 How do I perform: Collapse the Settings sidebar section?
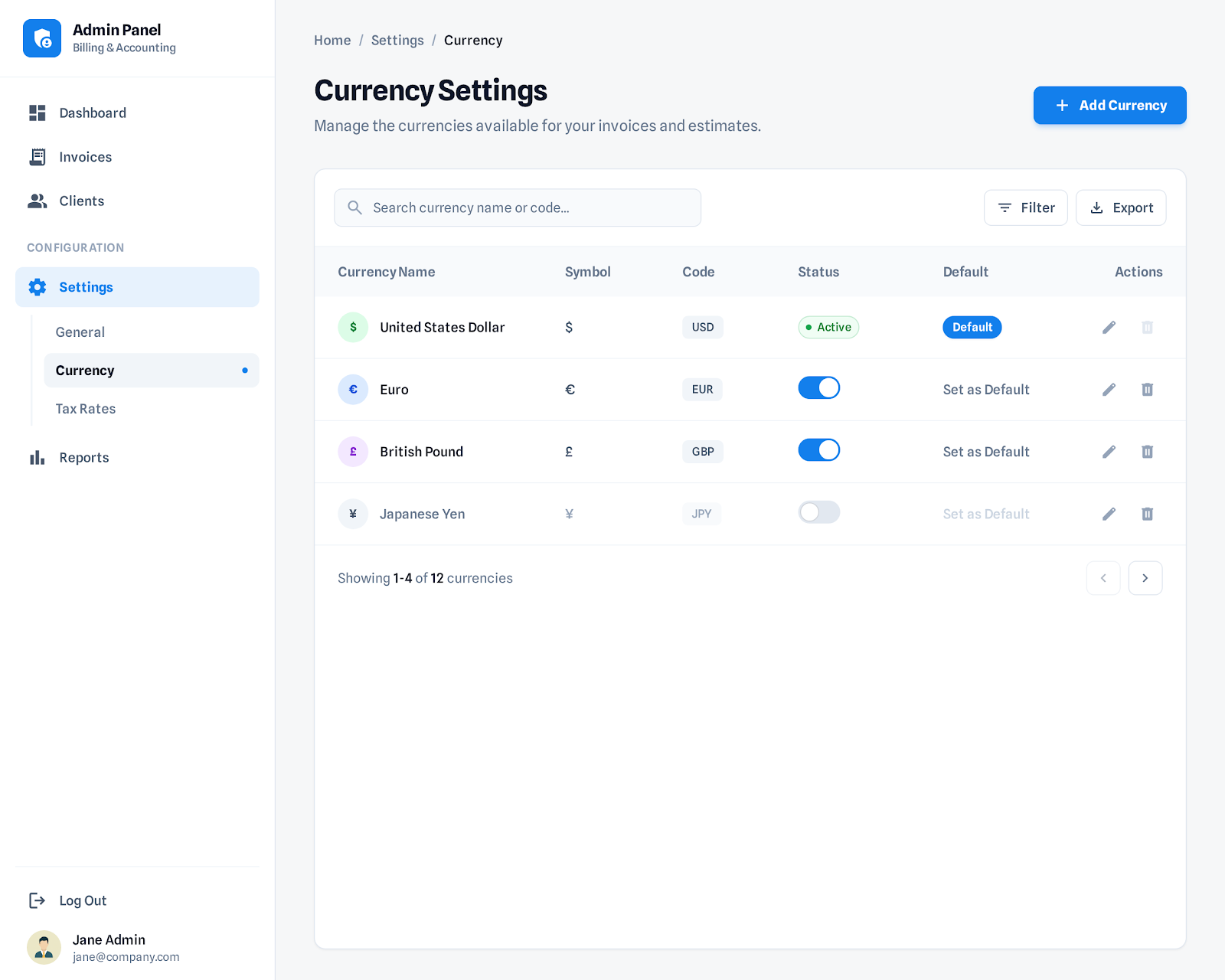coord(137,287)
